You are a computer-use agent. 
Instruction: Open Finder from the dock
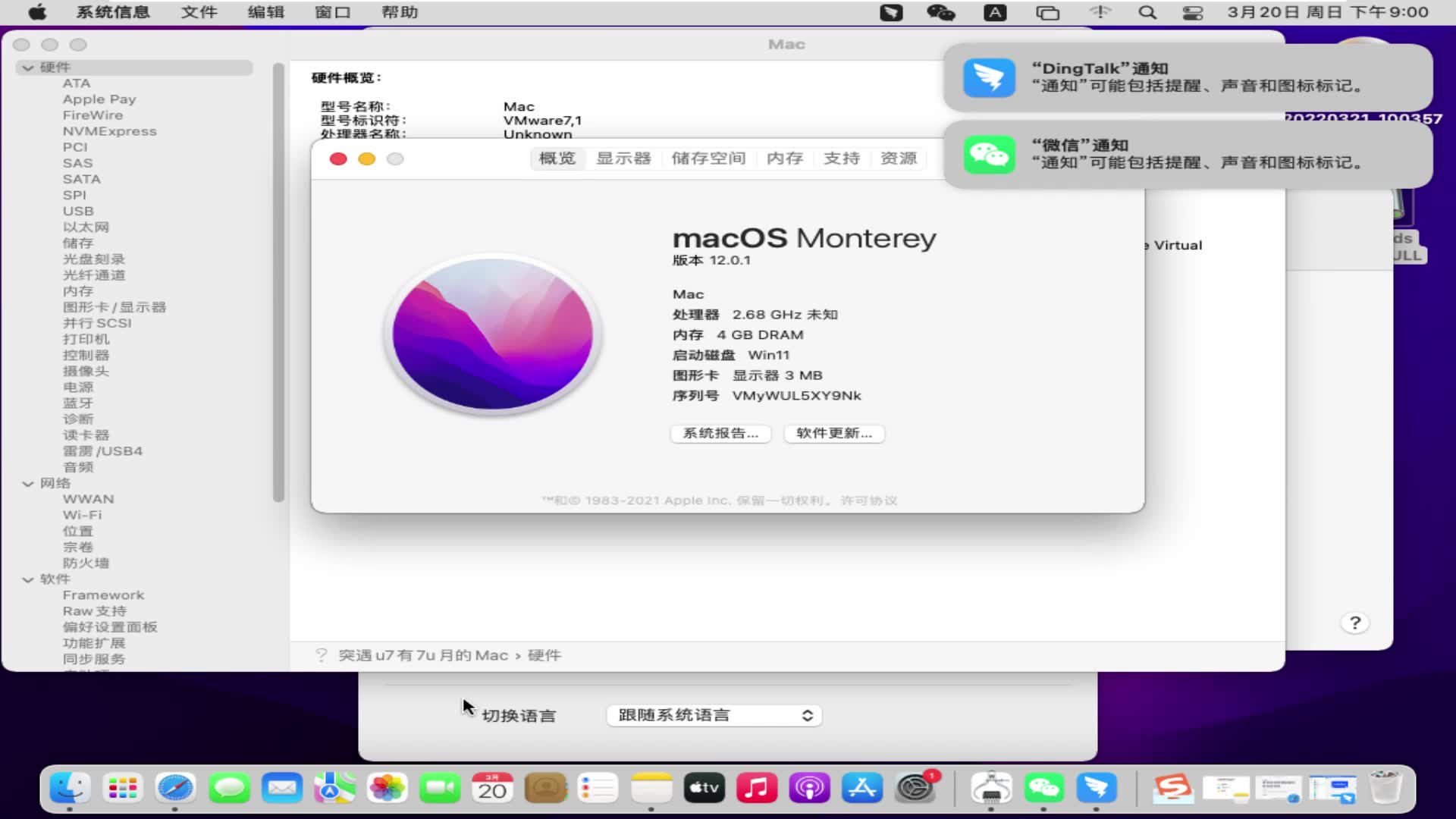70,789
